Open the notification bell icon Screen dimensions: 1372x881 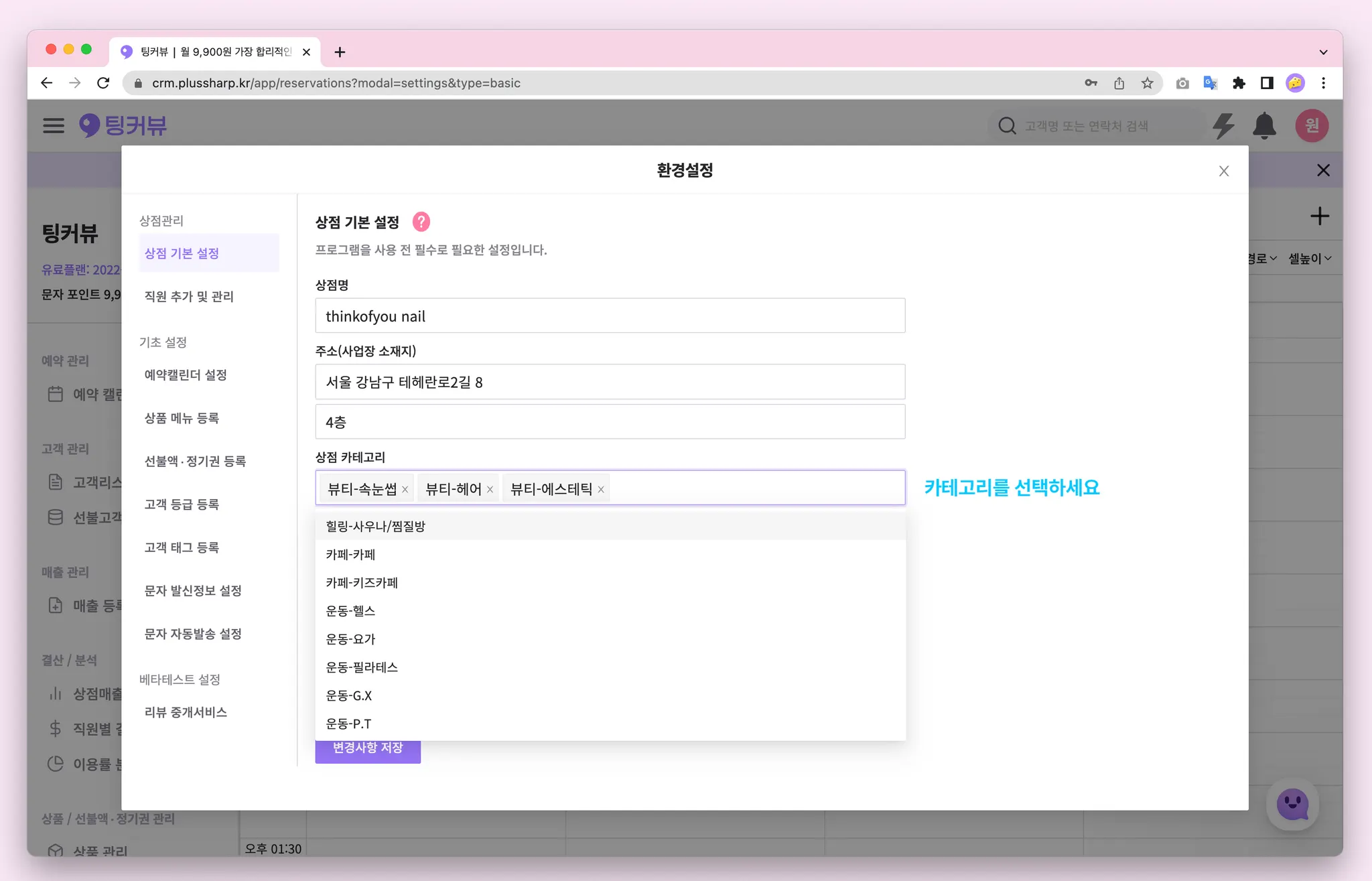click(1264, 126)
